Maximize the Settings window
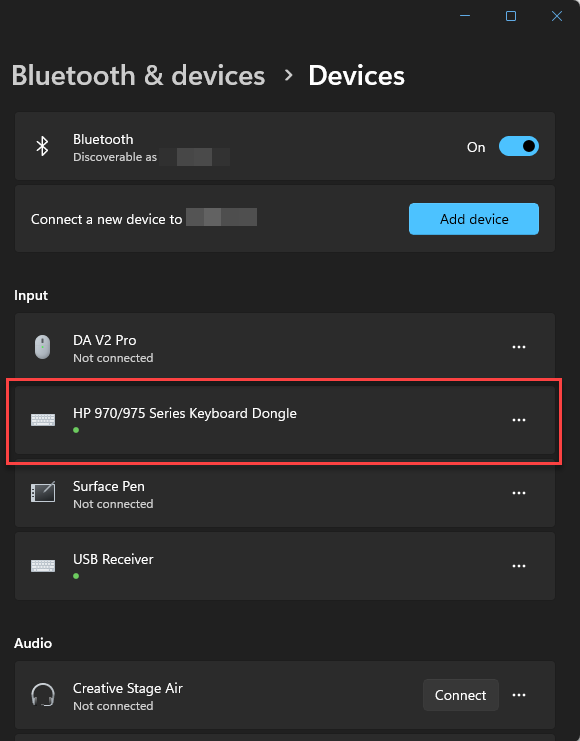This screenshot has height=741, width=580. [511, 16]
